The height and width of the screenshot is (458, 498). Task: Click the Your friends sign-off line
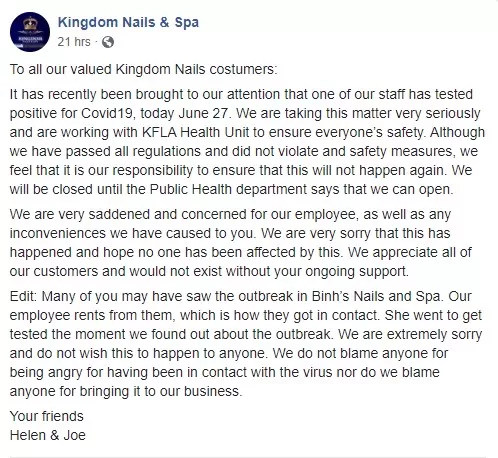coord(47,416)
